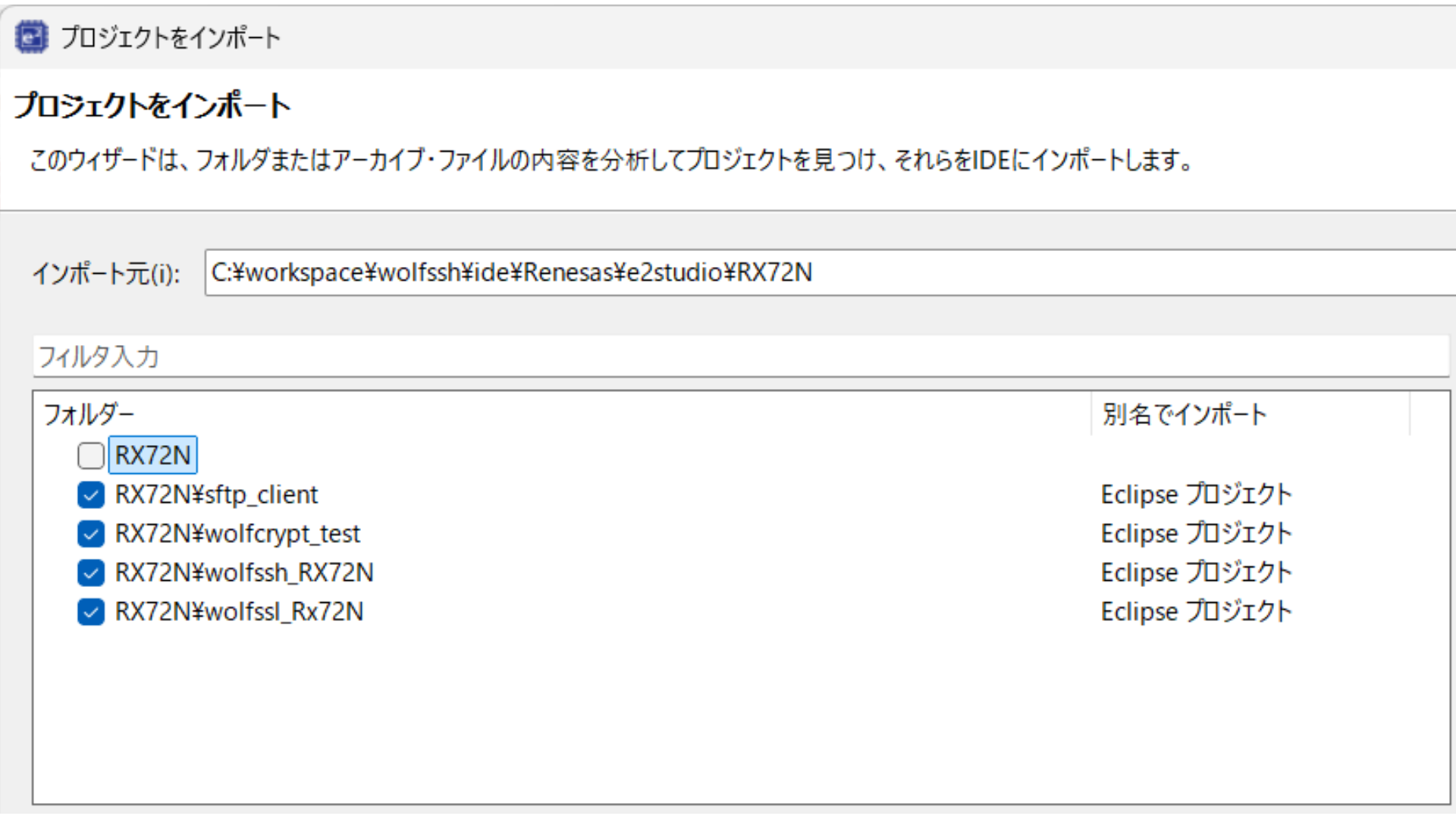Click Eclipse プロジェクト cell for wolfssh_RX72N
The image size is (1456, 819).
pos(1196,573)
